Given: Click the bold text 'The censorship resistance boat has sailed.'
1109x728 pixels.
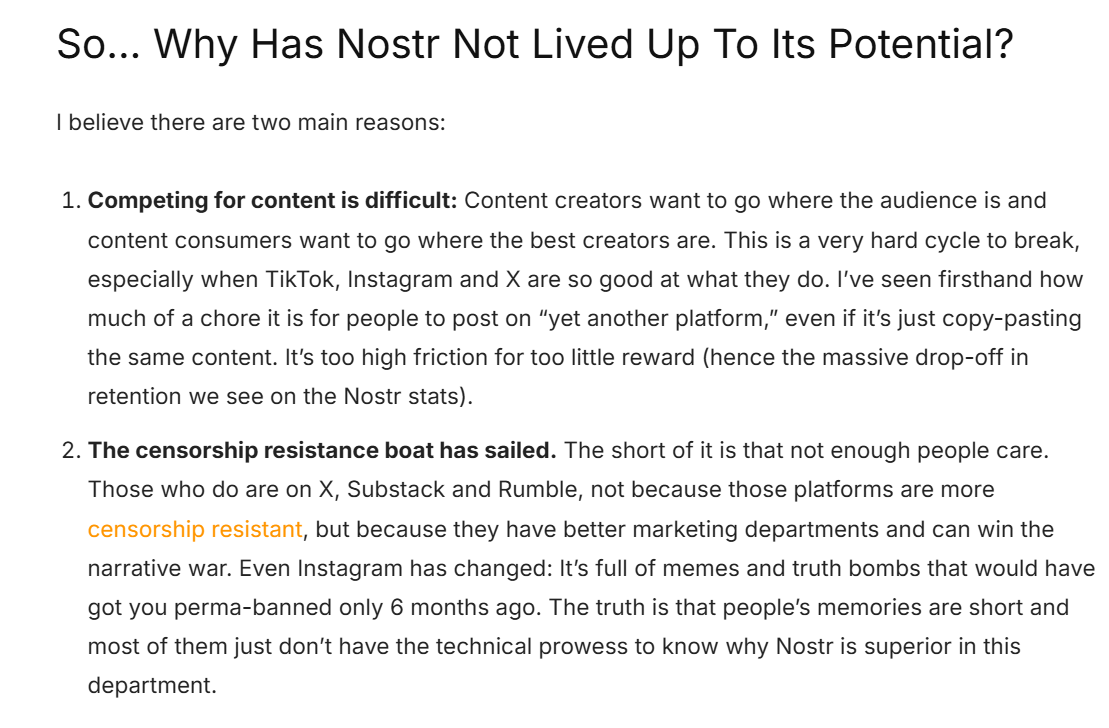Looking at the screenshot, I should pyautogui.click(x=322, y=451).
